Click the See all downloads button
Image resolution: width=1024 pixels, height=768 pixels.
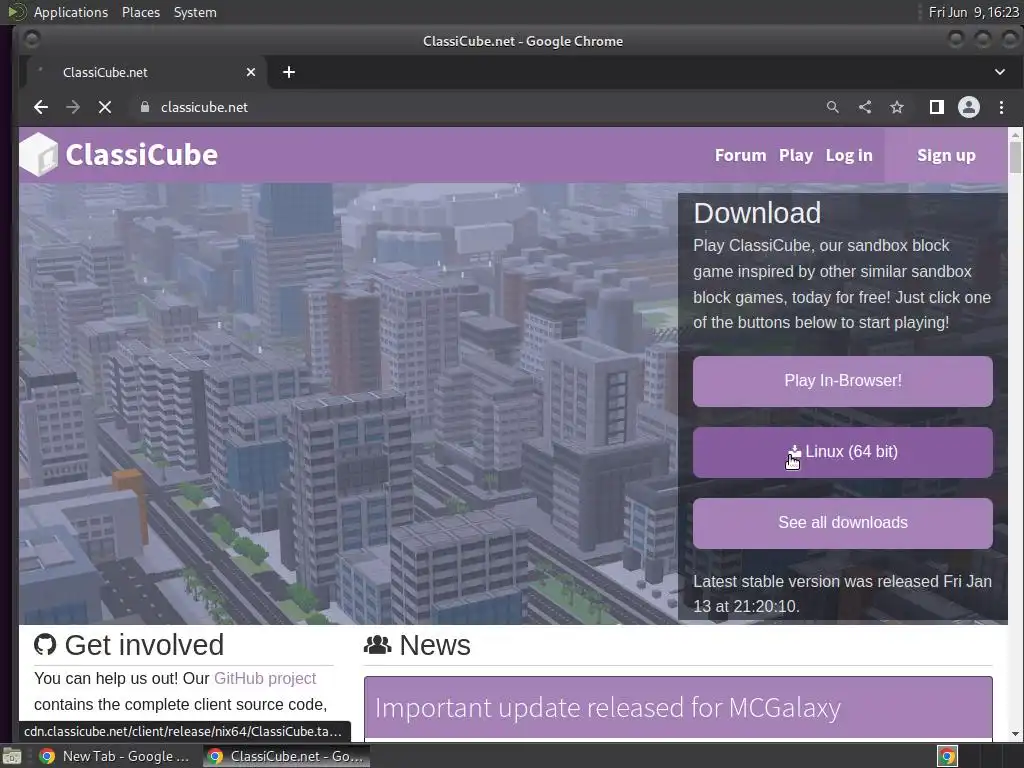(x=842, y=523)
